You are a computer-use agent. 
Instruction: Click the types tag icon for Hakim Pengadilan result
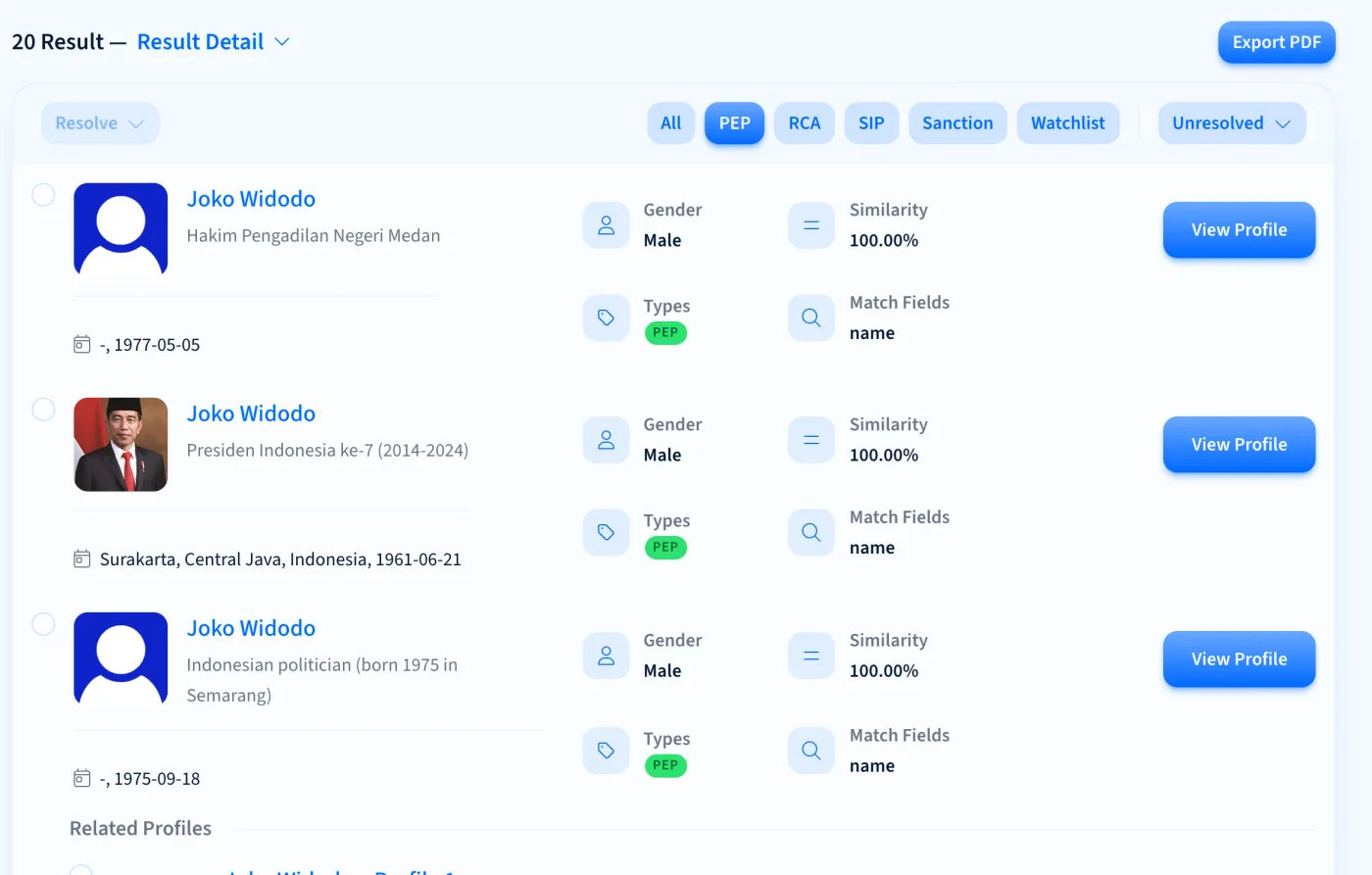coord(607,317)
